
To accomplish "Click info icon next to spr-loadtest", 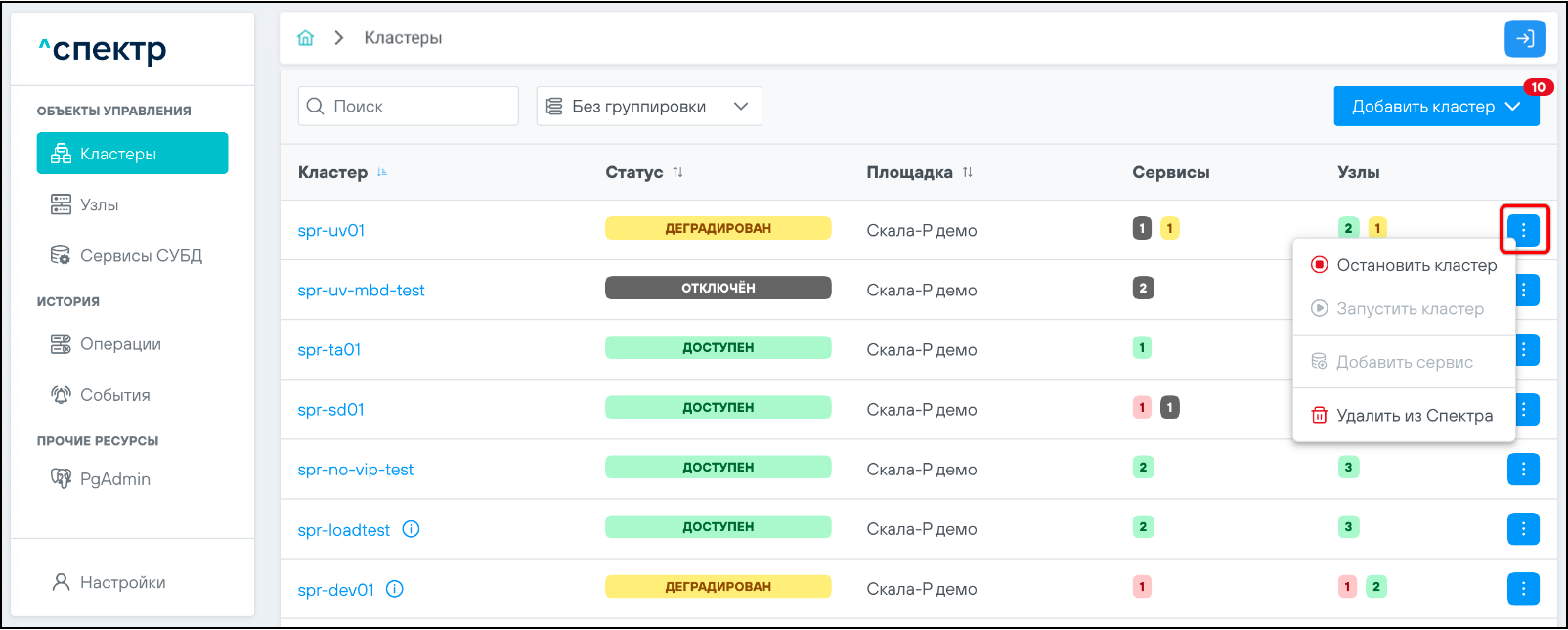I will 412,529.
